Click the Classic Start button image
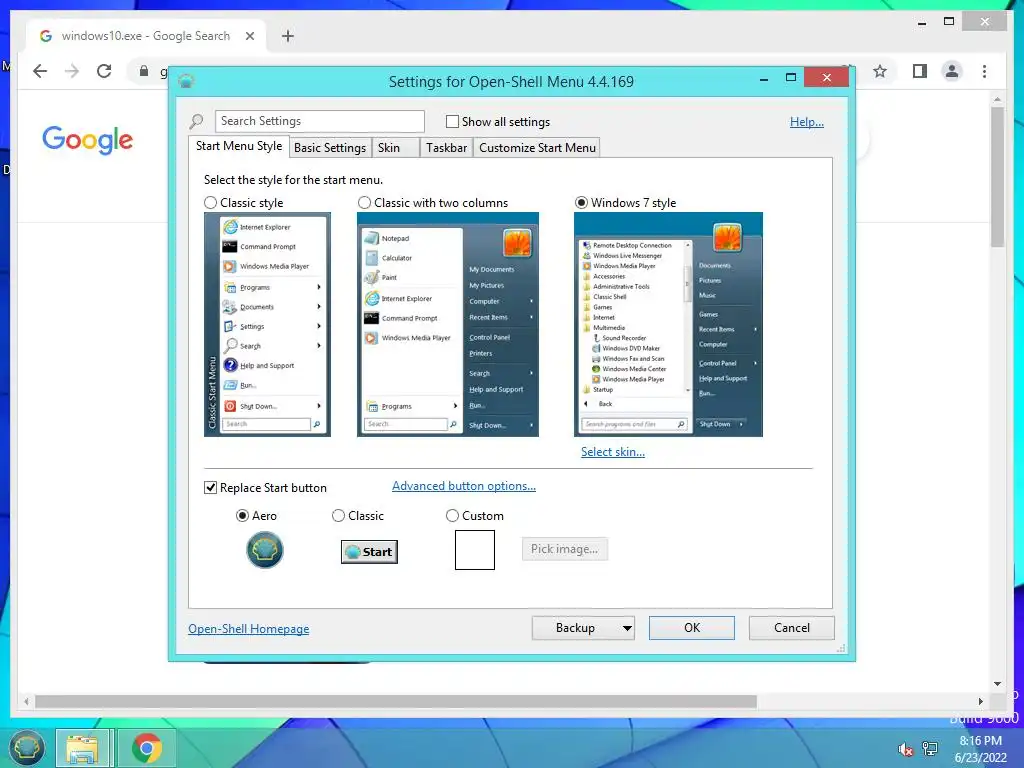This screenshot has width=1024, height=768. point(370,552)
